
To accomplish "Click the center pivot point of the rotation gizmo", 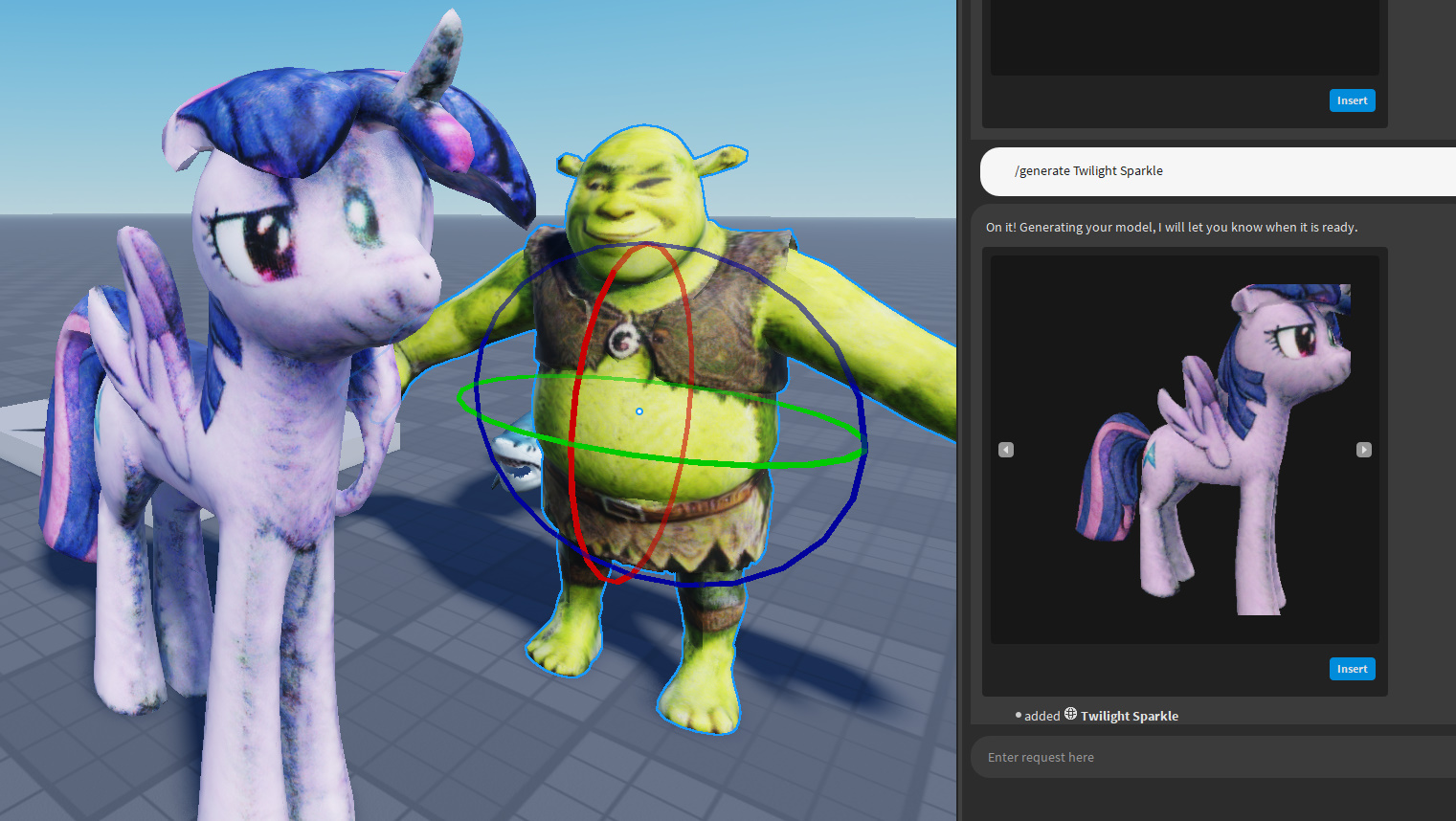I will click(639, 411).
